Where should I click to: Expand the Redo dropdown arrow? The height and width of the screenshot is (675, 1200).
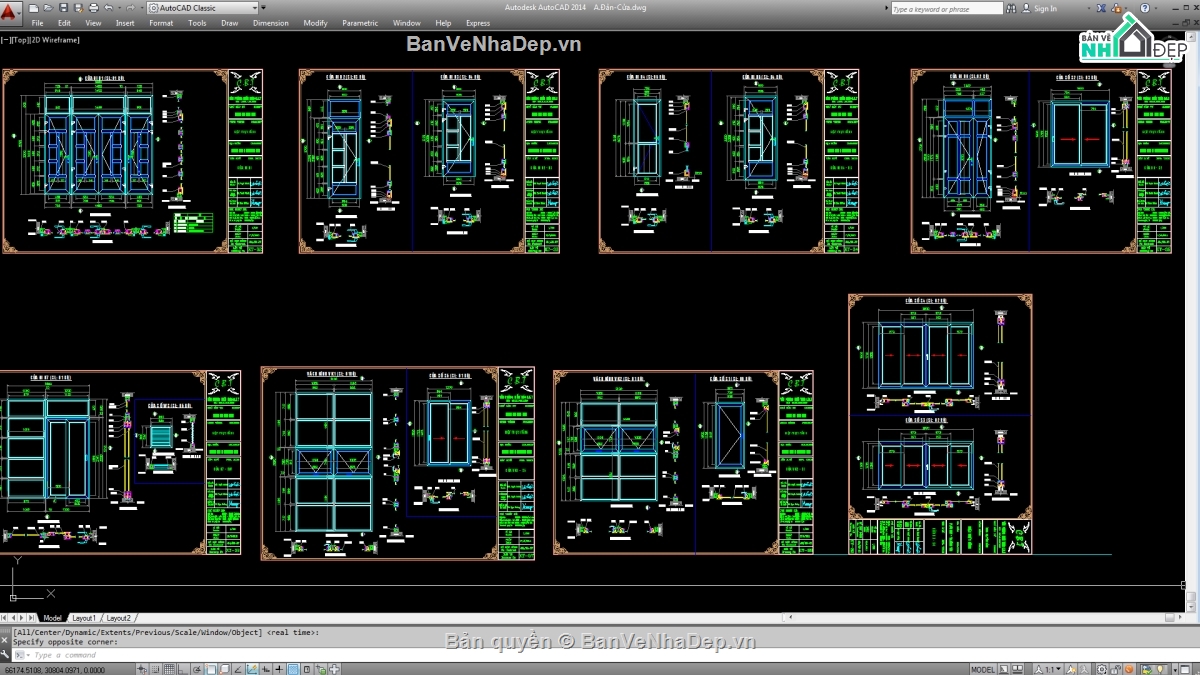(141, 8)
